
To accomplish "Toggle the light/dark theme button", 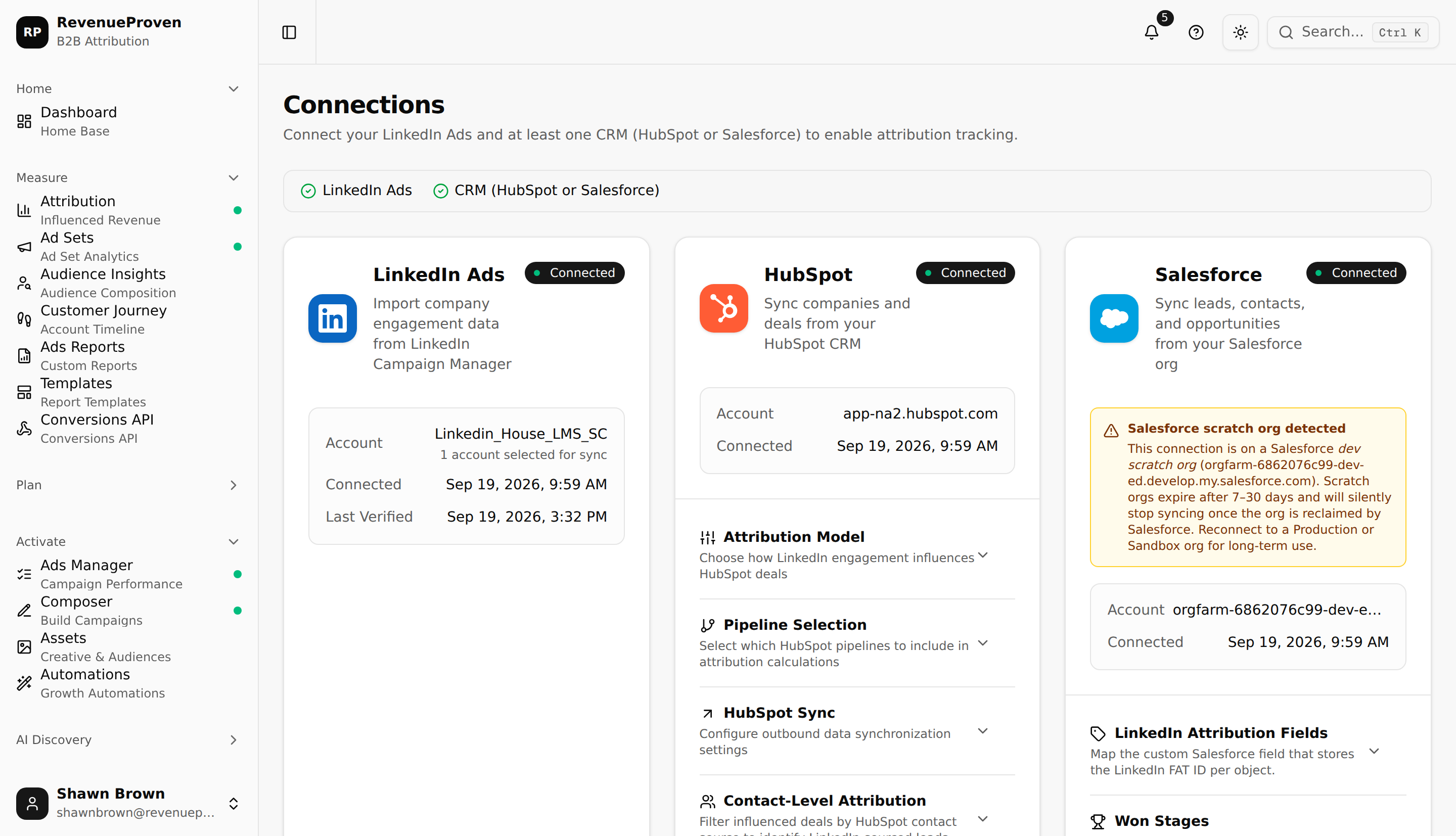I will (x=1241, y=32).
